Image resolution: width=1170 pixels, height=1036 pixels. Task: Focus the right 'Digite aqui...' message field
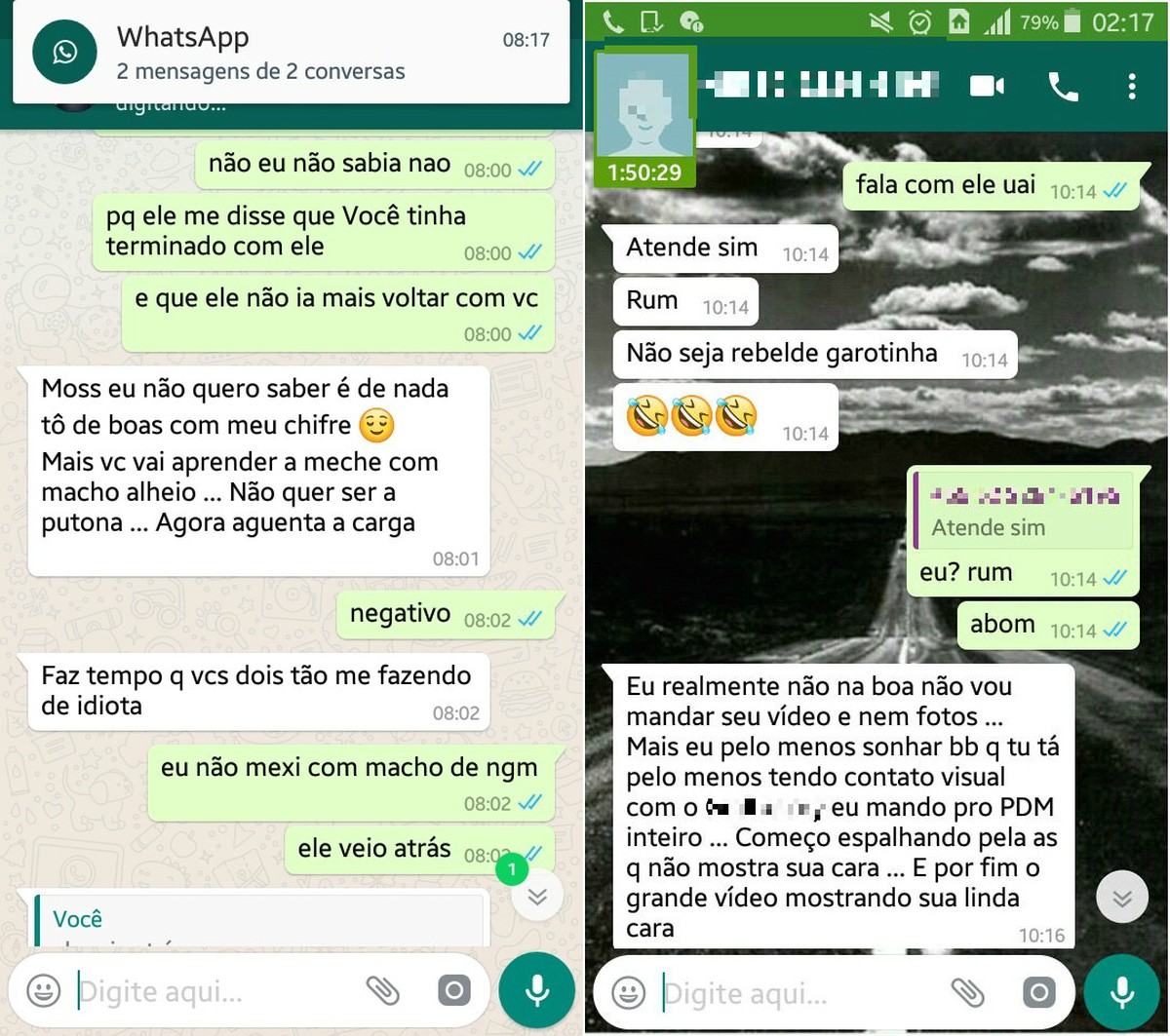tap(801, 993)
